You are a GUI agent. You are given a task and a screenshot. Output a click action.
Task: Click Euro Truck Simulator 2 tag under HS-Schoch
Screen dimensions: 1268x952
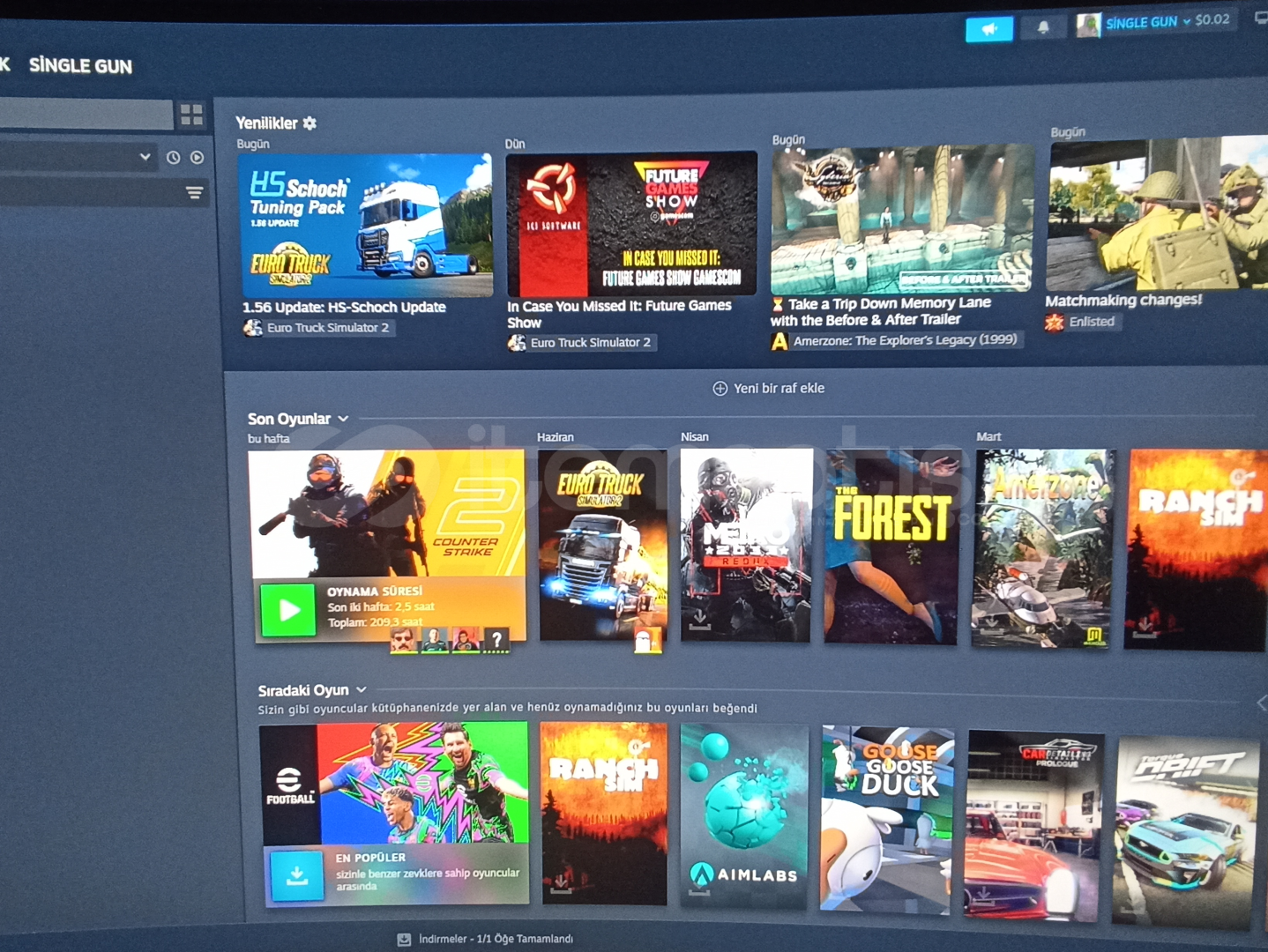click(x=319, y=328)
